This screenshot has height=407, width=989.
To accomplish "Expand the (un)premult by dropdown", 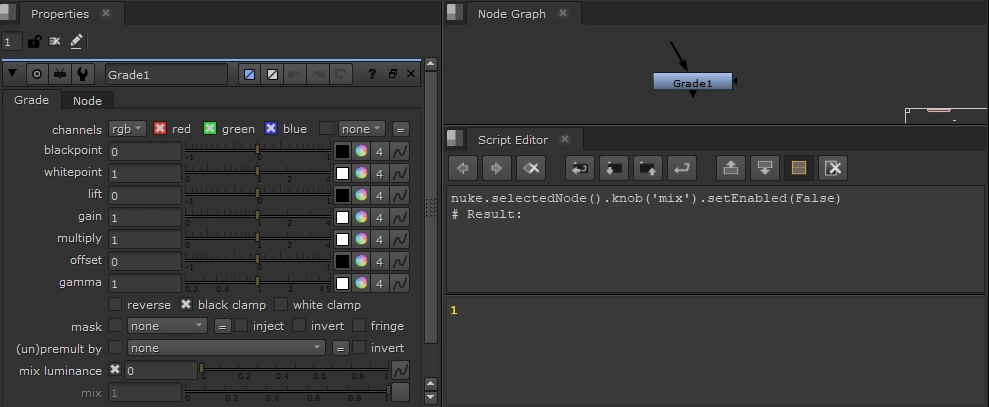I will pyautogui.click(x=226, y=348).
